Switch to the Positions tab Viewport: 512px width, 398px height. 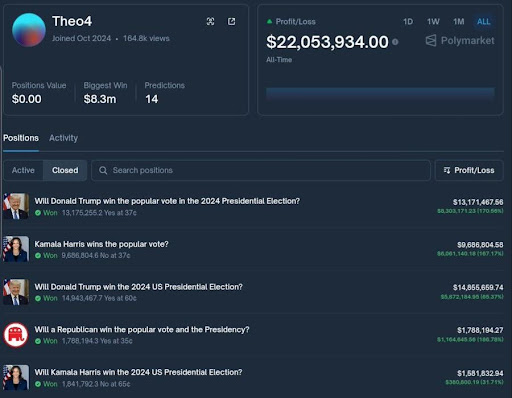point(21,138)
